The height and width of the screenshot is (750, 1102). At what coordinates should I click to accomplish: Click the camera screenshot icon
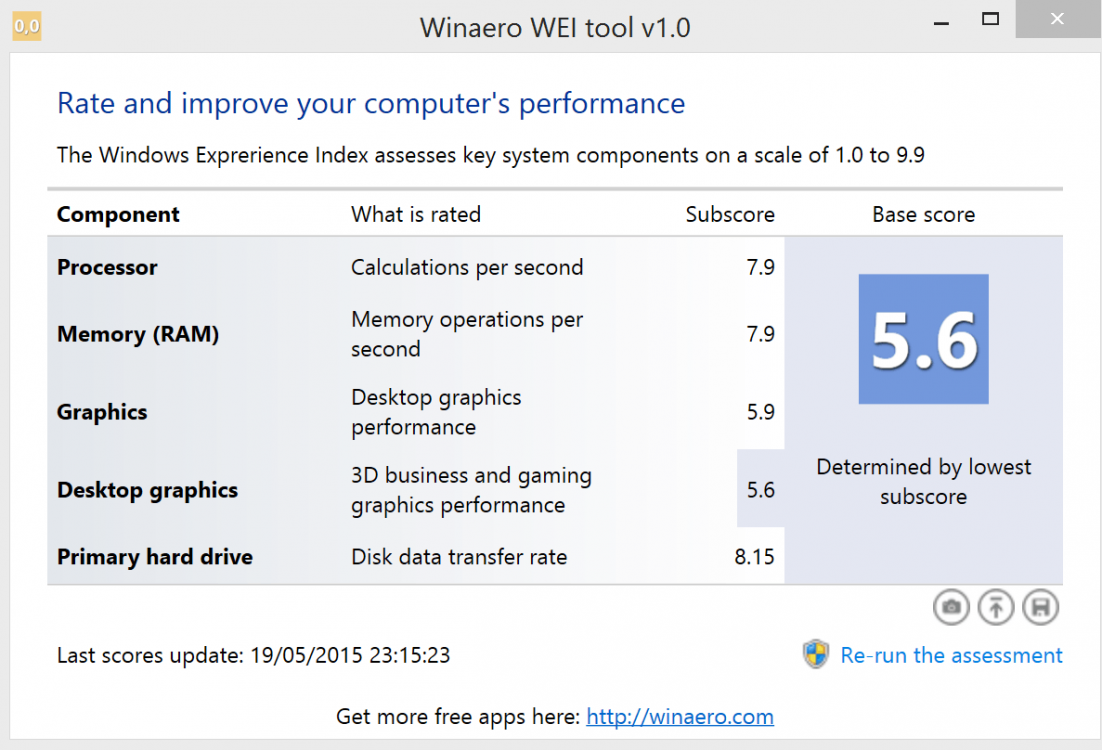(951, 607)
